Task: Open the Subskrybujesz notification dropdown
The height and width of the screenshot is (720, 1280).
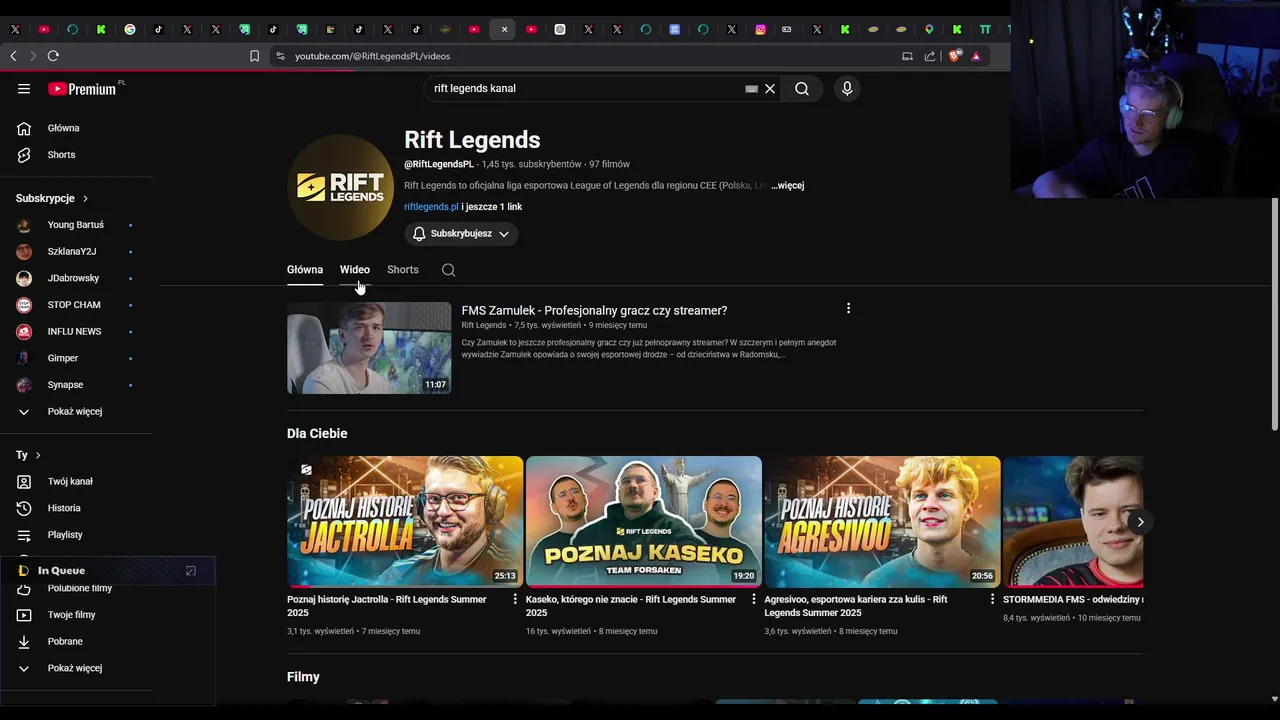Action: (461, 234)
